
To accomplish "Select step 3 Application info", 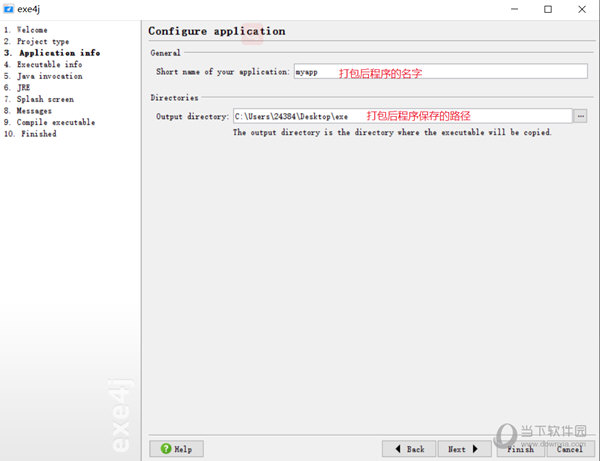I will (52, 53).
